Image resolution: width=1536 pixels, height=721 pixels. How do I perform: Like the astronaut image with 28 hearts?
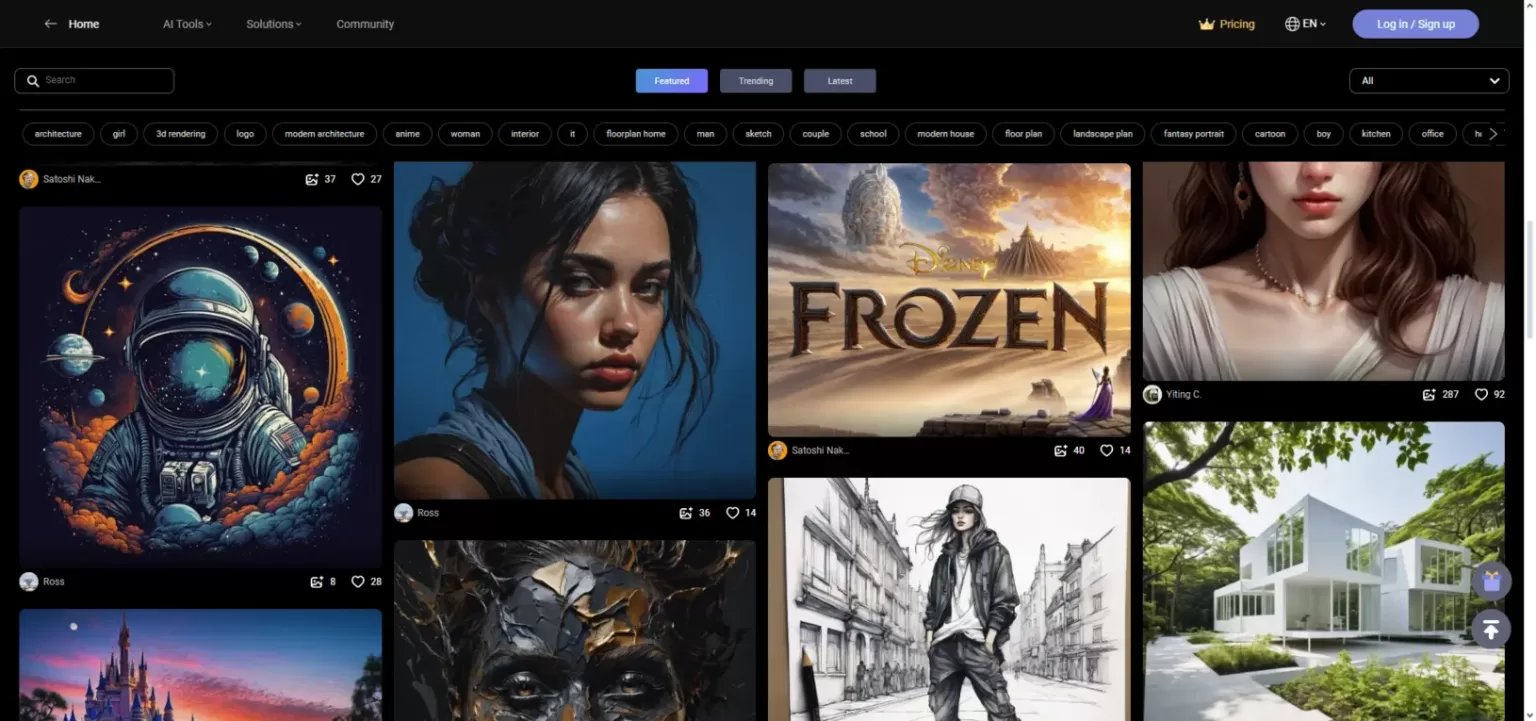click(x=358, y=581)
